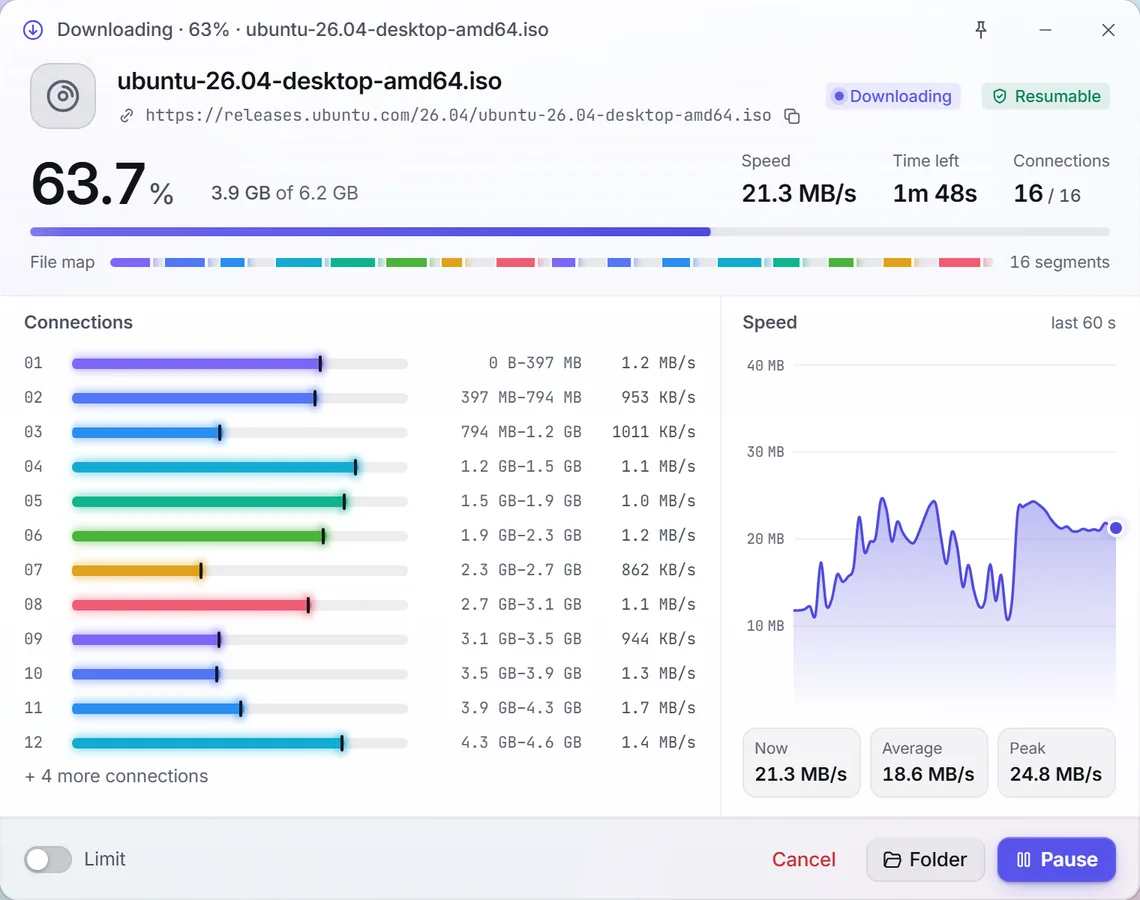1140x900 pixels.
Task: Expand the 4 more connections list
Action: 116,776
